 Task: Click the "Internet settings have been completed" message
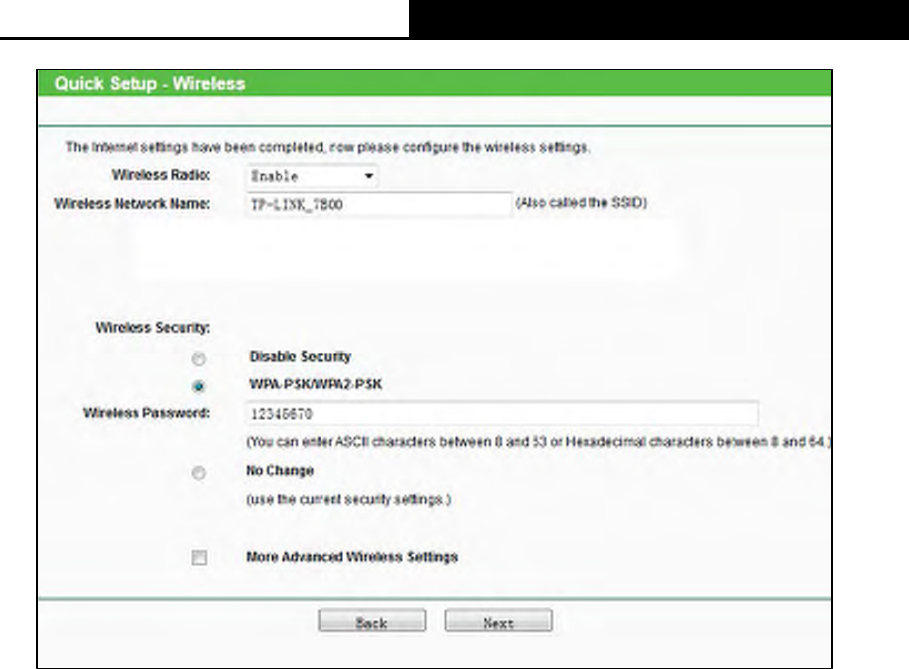pos(328,147)
